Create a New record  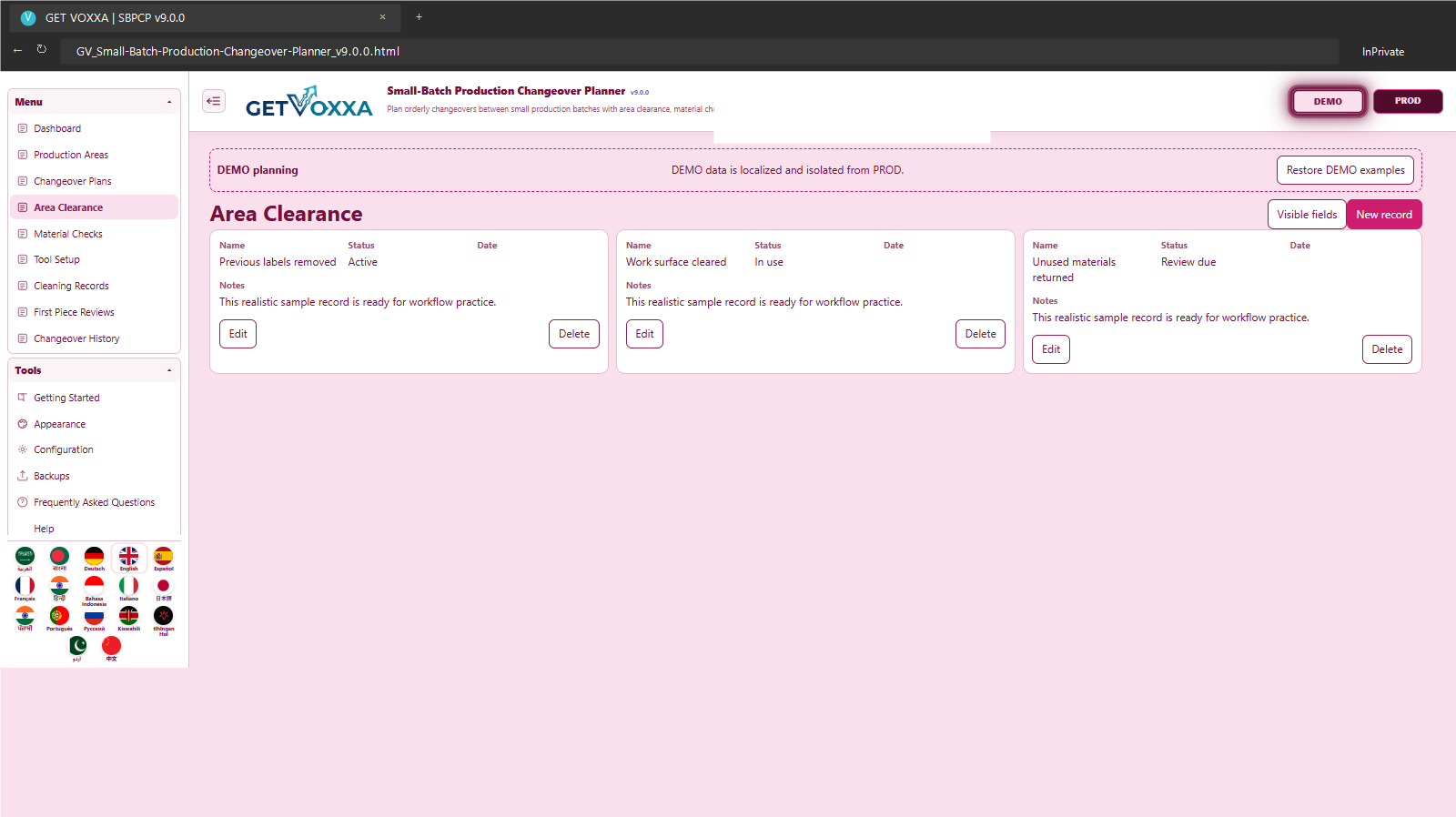pyautogui.click(x=1384, y=215)
